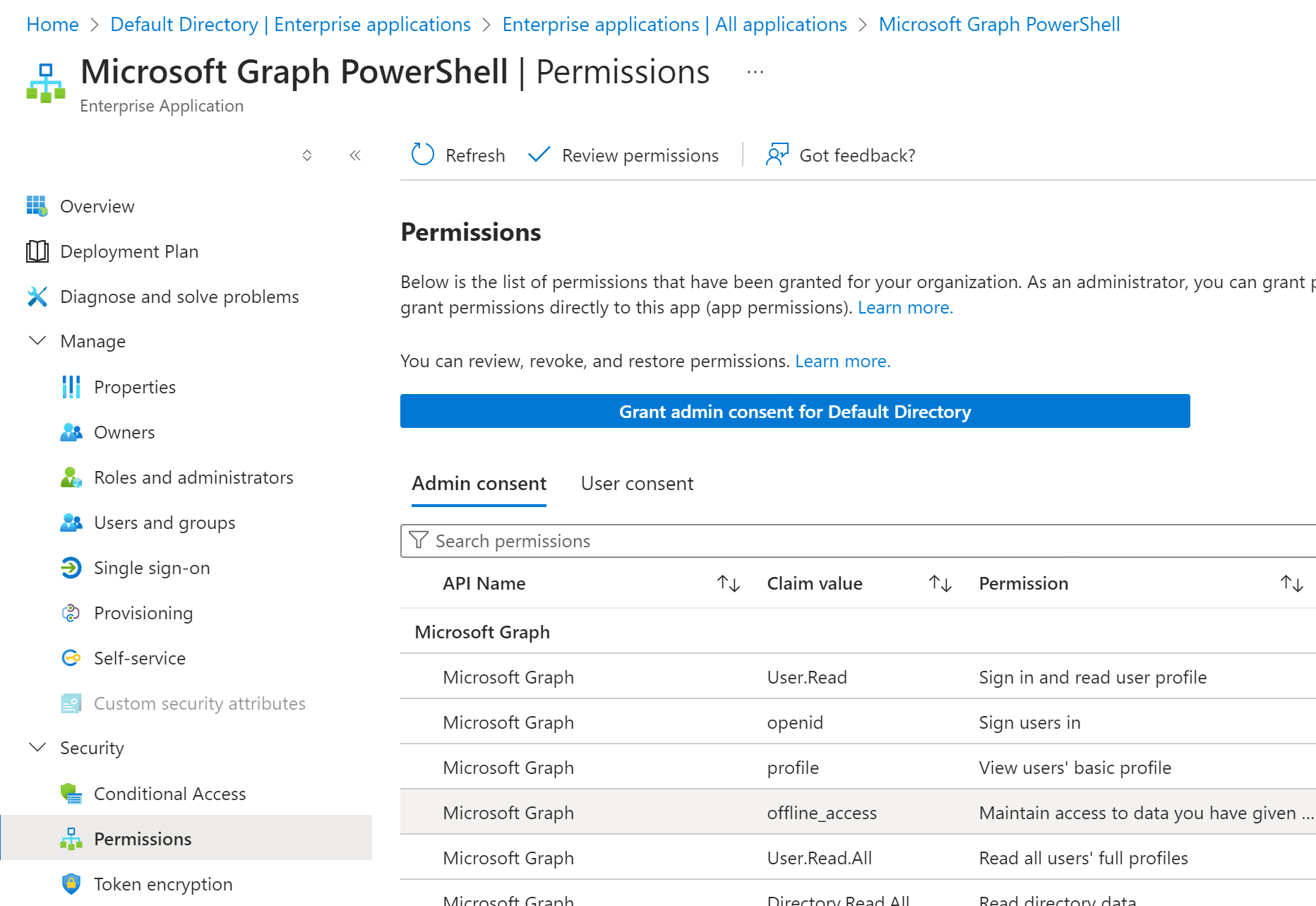Click the Overview grid icon
This screenshot has width=1316, height=906.
tap(37, 206)
